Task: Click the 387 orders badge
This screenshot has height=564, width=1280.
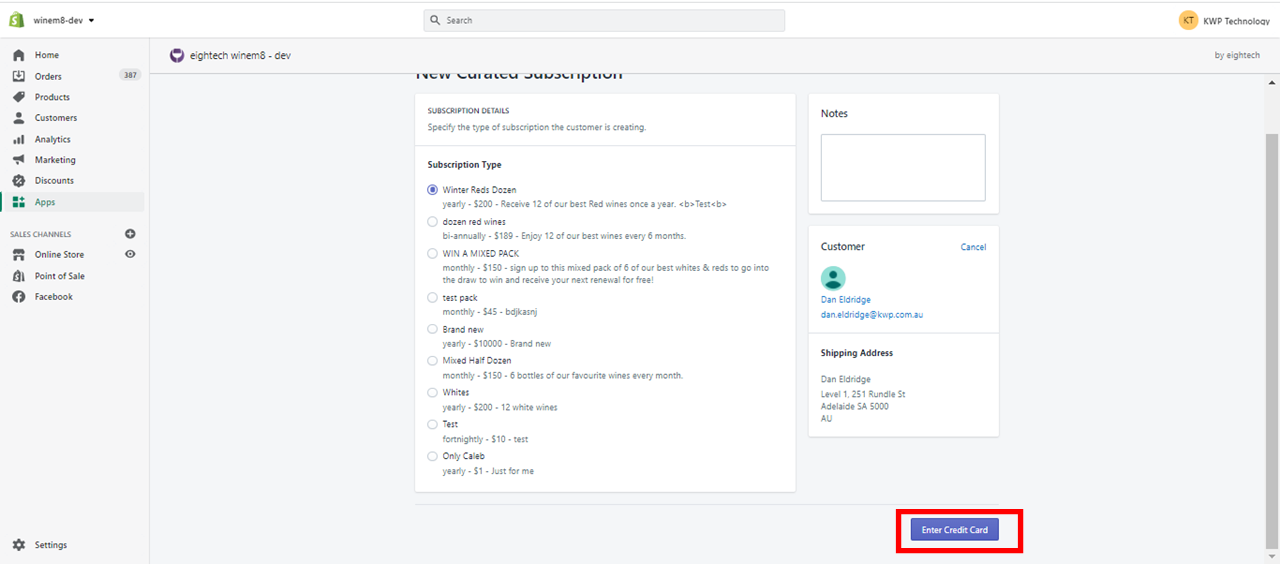Action: pyautogui.click(x=130, y=75)
